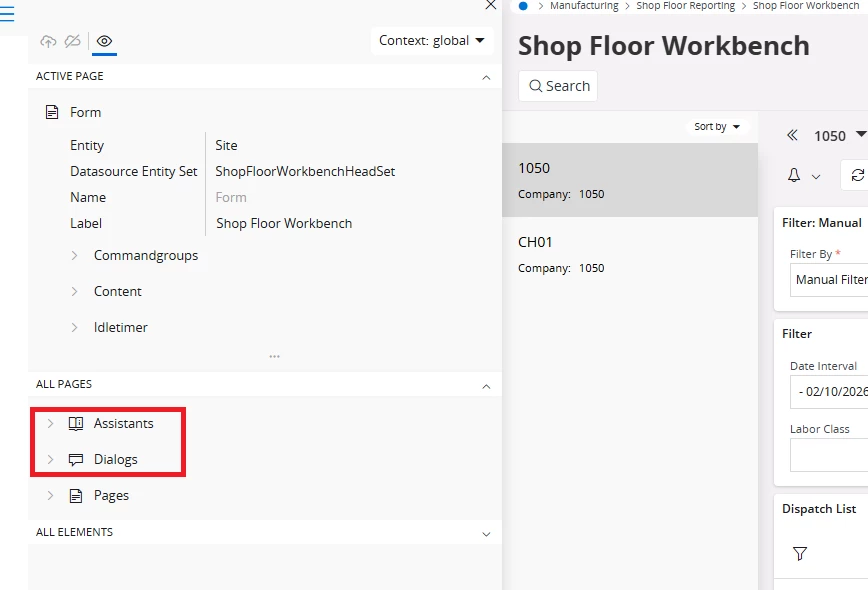Open the Context: global dropdown
The width and height of the screenshot is (868, 590).
click(x=432, y=40)
